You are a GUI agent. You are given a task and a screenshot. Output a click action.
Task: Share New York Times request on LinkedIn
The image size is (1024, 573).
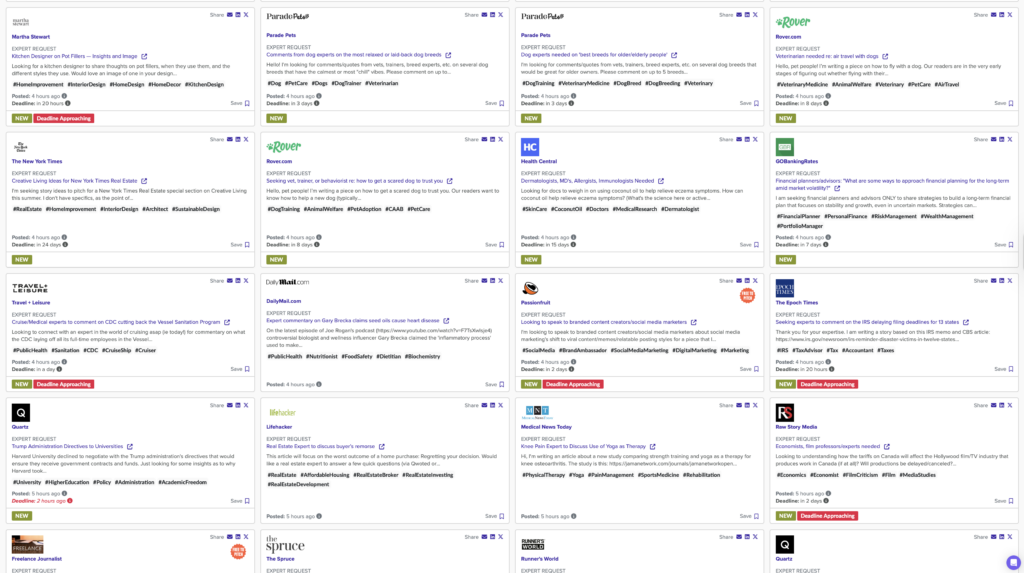pos(238,140)
